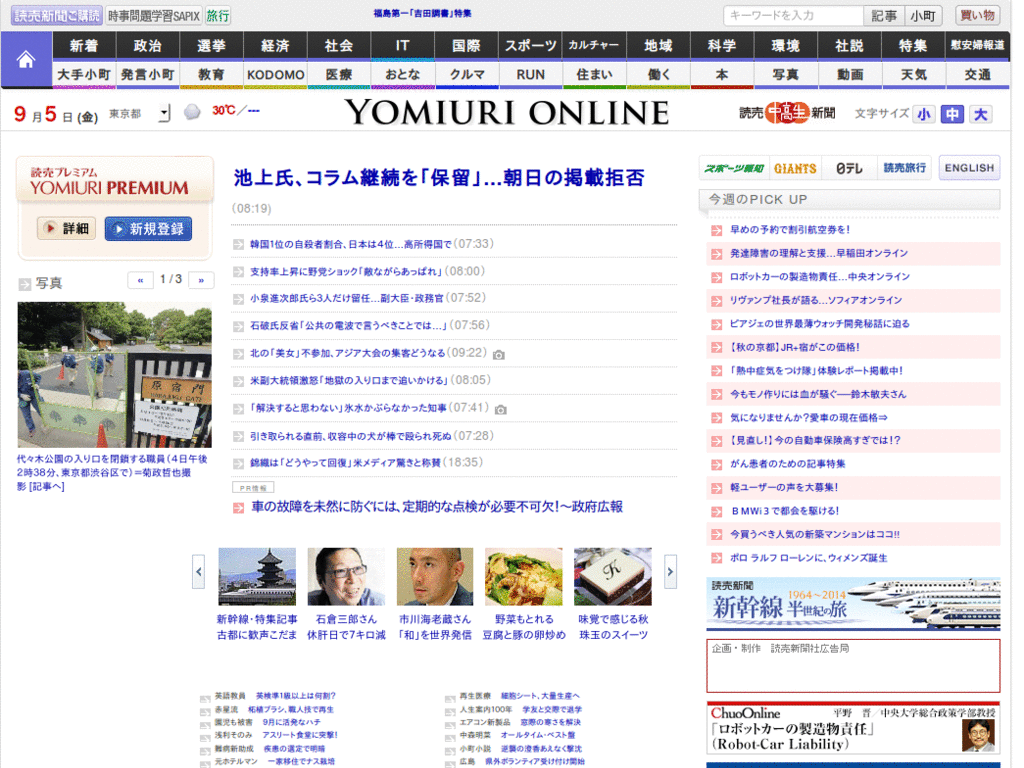Click arrow icon beside ポロ ラルフ ローレン item

coord(716,558)
